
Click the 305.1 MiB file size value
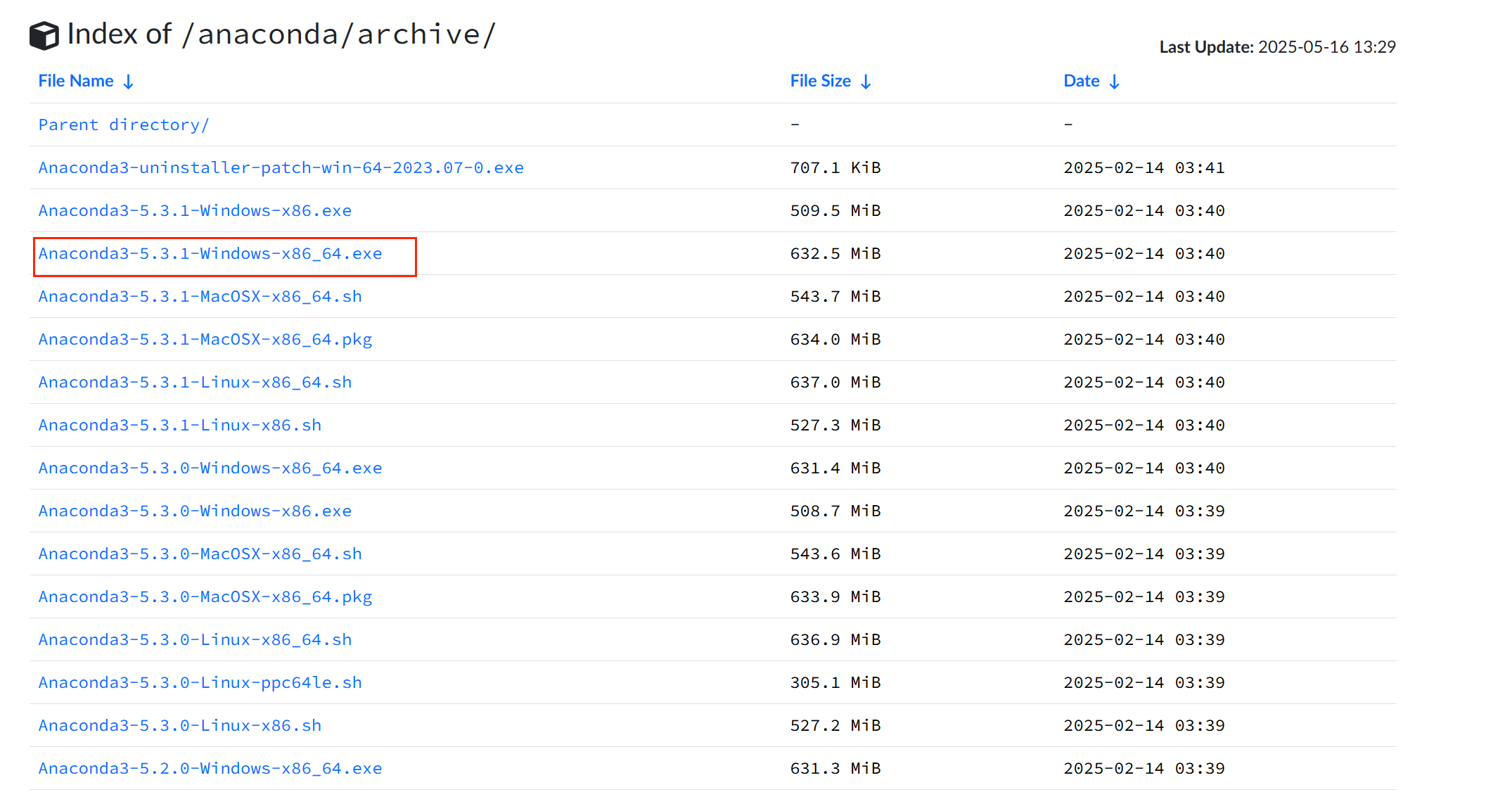tap(835, 682)
